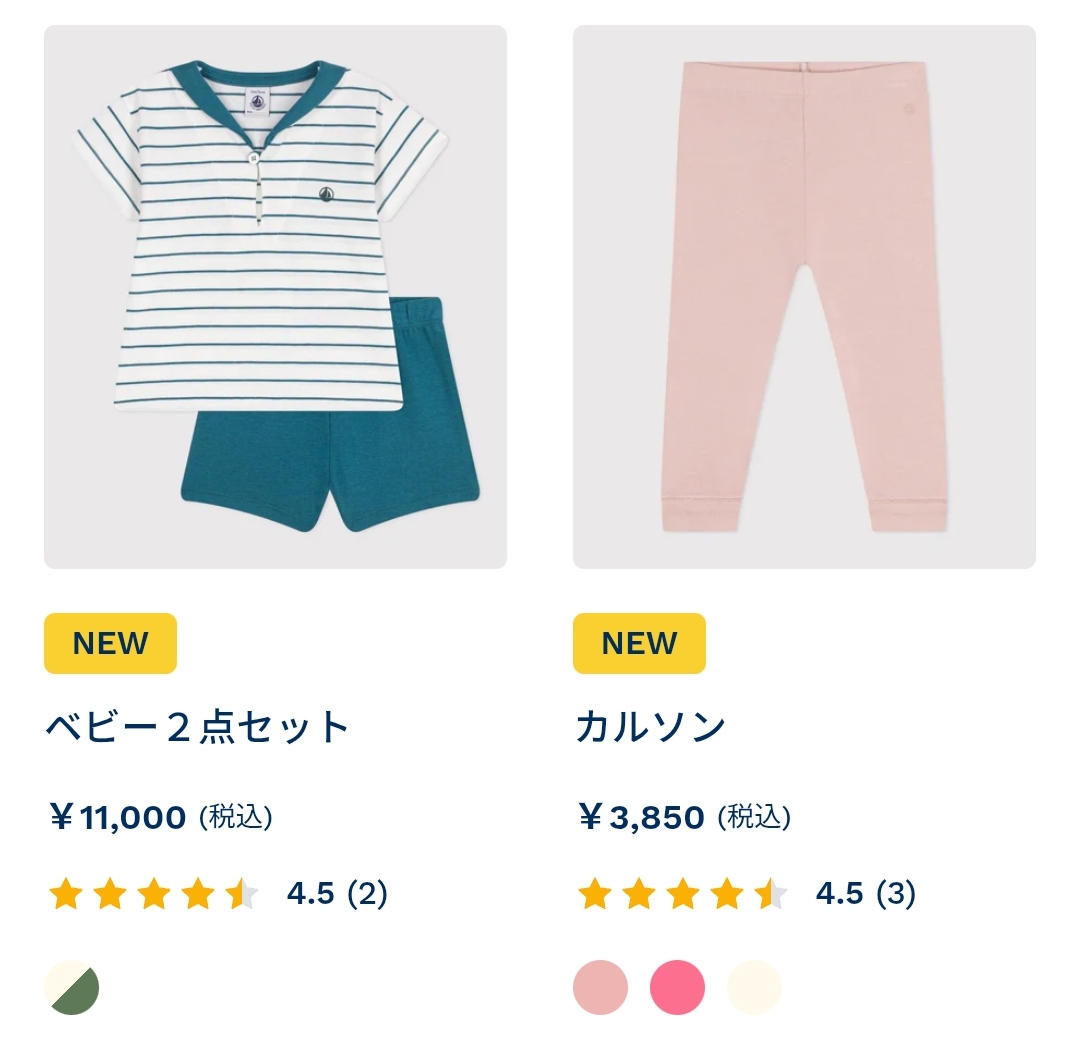Click NEW badge on the baby set

pyautogui.click(x=110, y=643)
